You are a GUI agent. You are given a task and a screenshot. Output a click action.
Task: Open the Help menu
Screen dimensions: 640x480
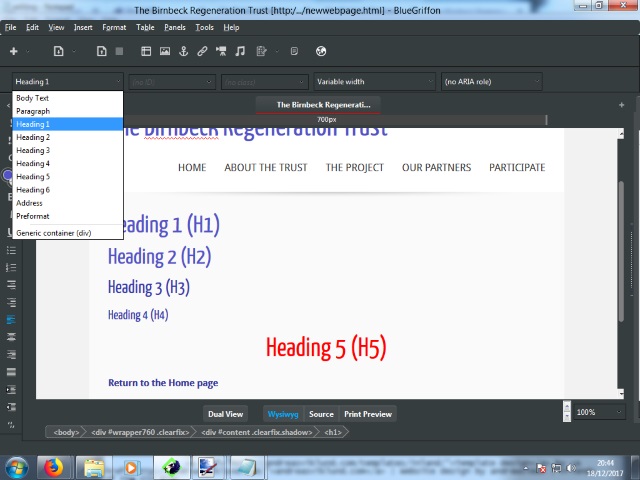point(231,27)
